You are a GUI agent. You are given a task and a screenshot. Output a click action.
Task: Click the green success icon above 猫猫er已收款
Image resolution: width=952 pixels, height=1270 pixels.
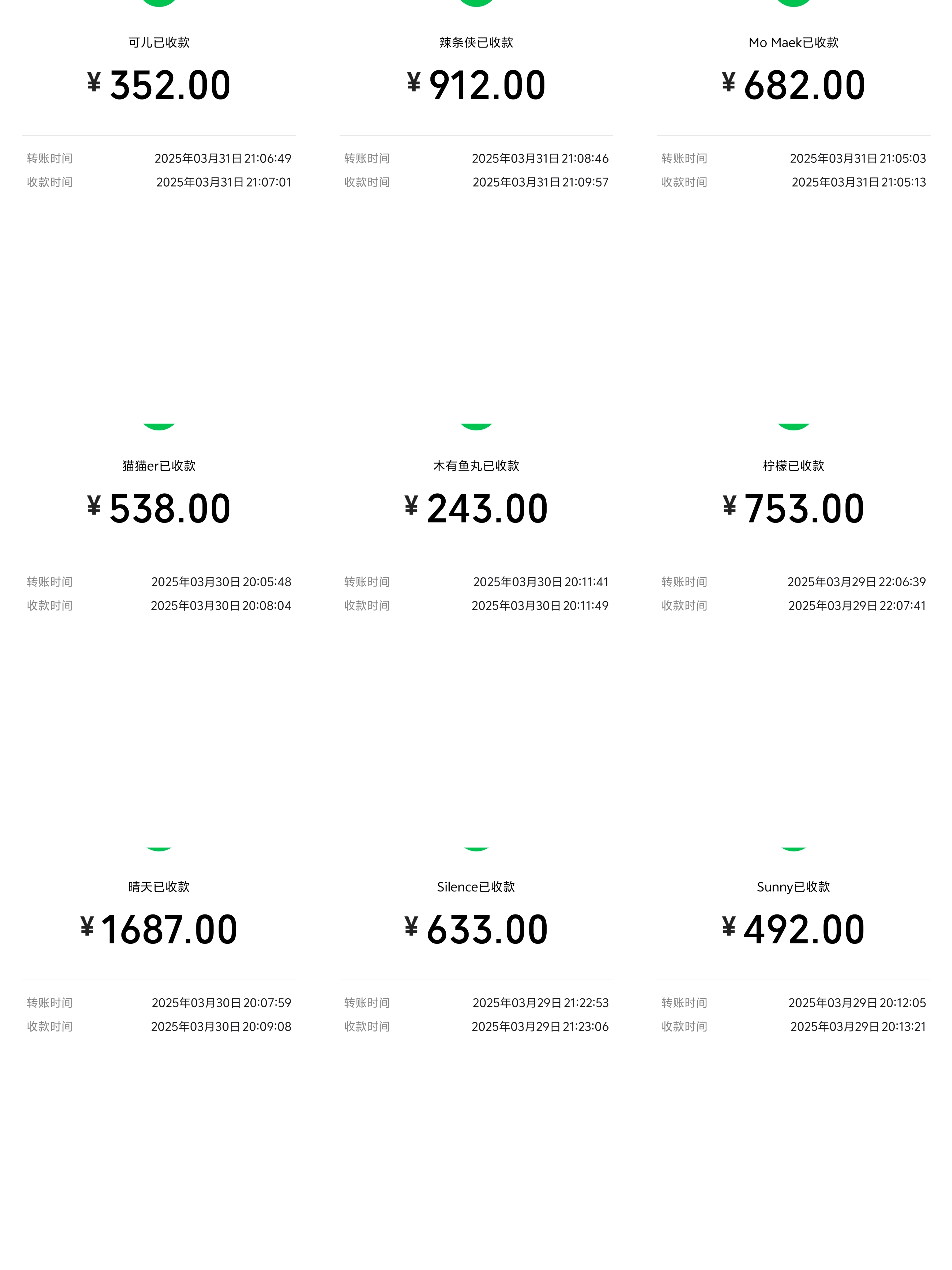point(159,426)
